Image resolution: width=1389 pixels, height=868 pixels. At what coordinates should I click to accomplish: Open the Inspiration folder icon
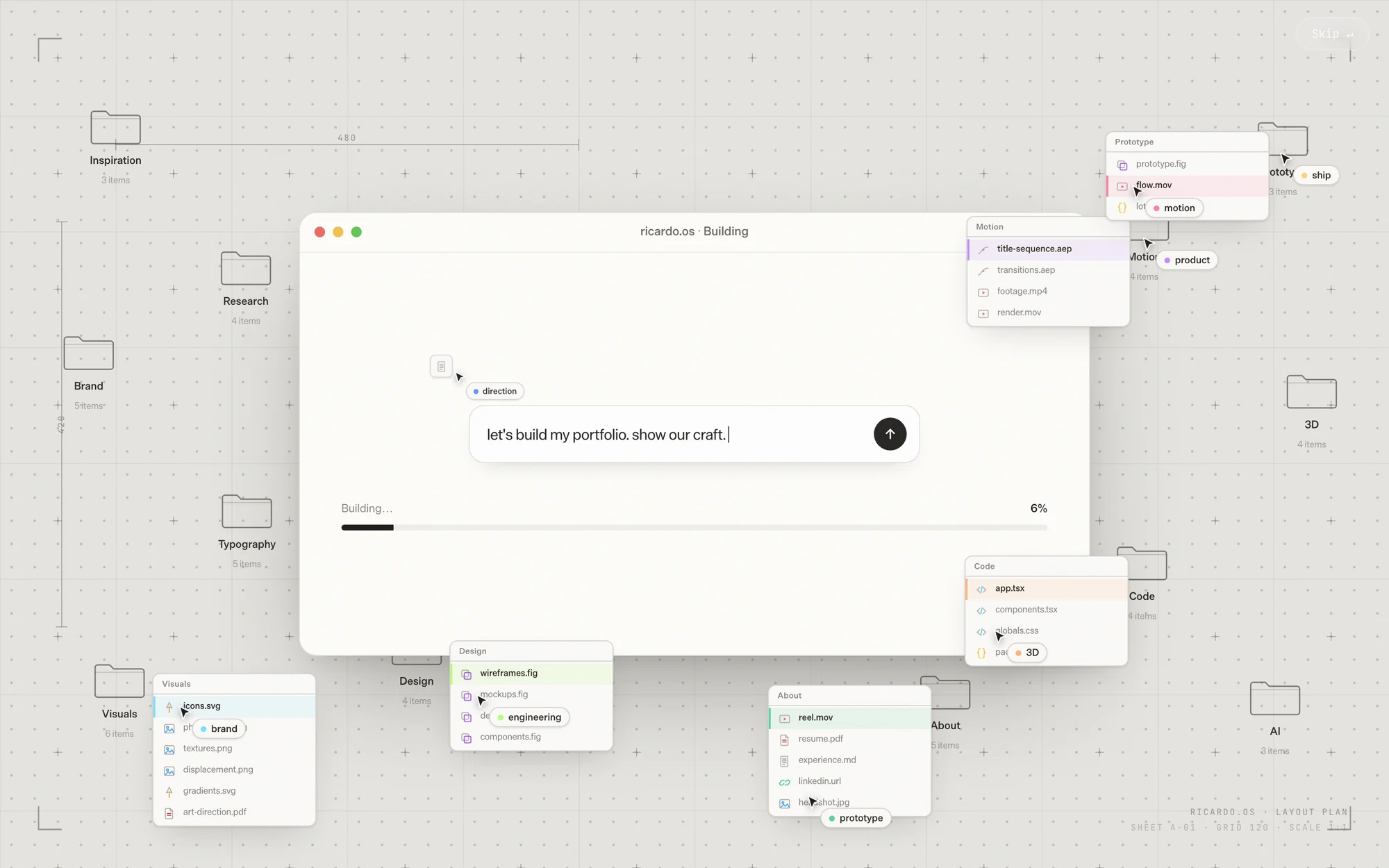(x=115, y=128)
